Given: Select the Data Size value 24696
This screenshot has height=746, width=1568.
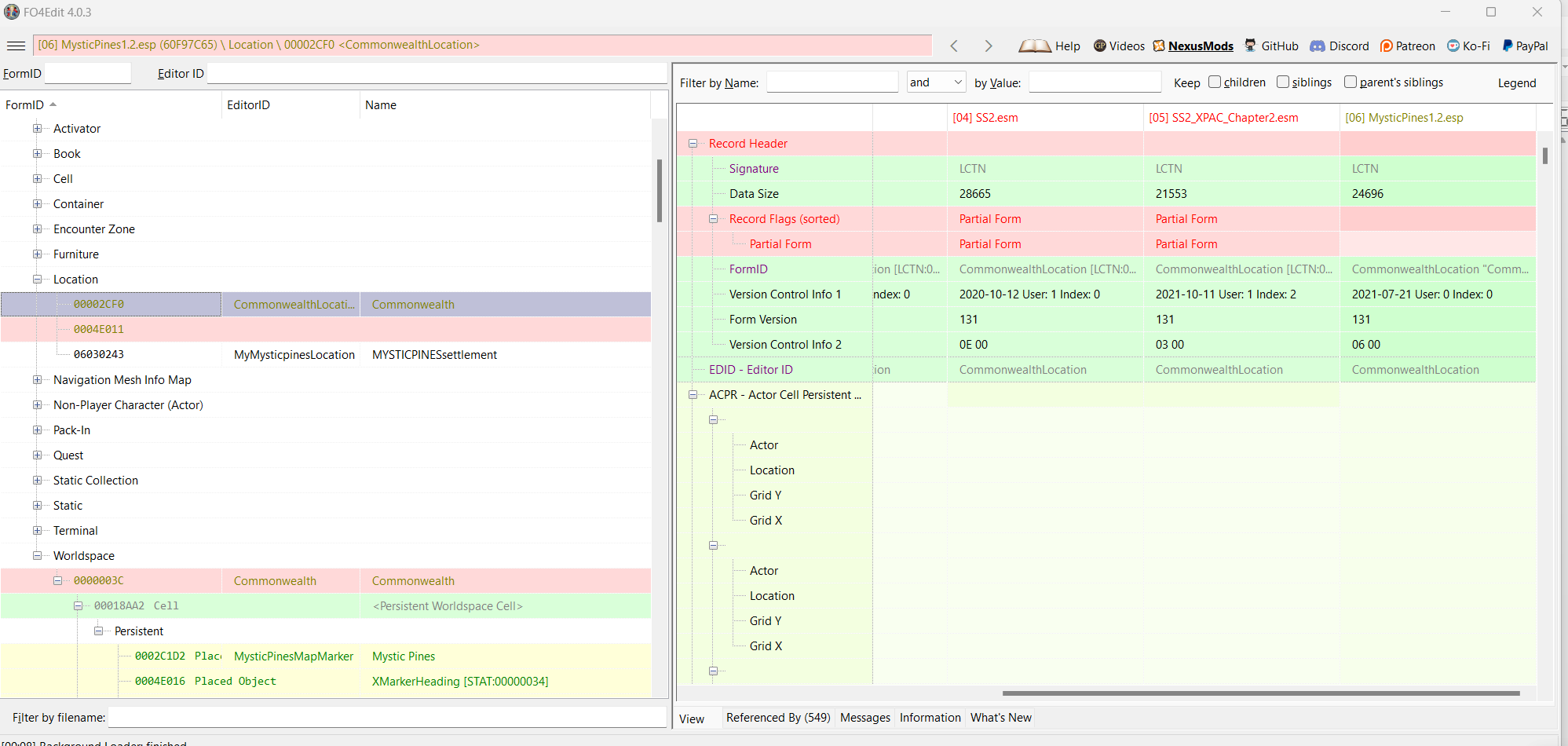Looking at the screenshot, I should pyautogui.click(x=1367, y=193).
